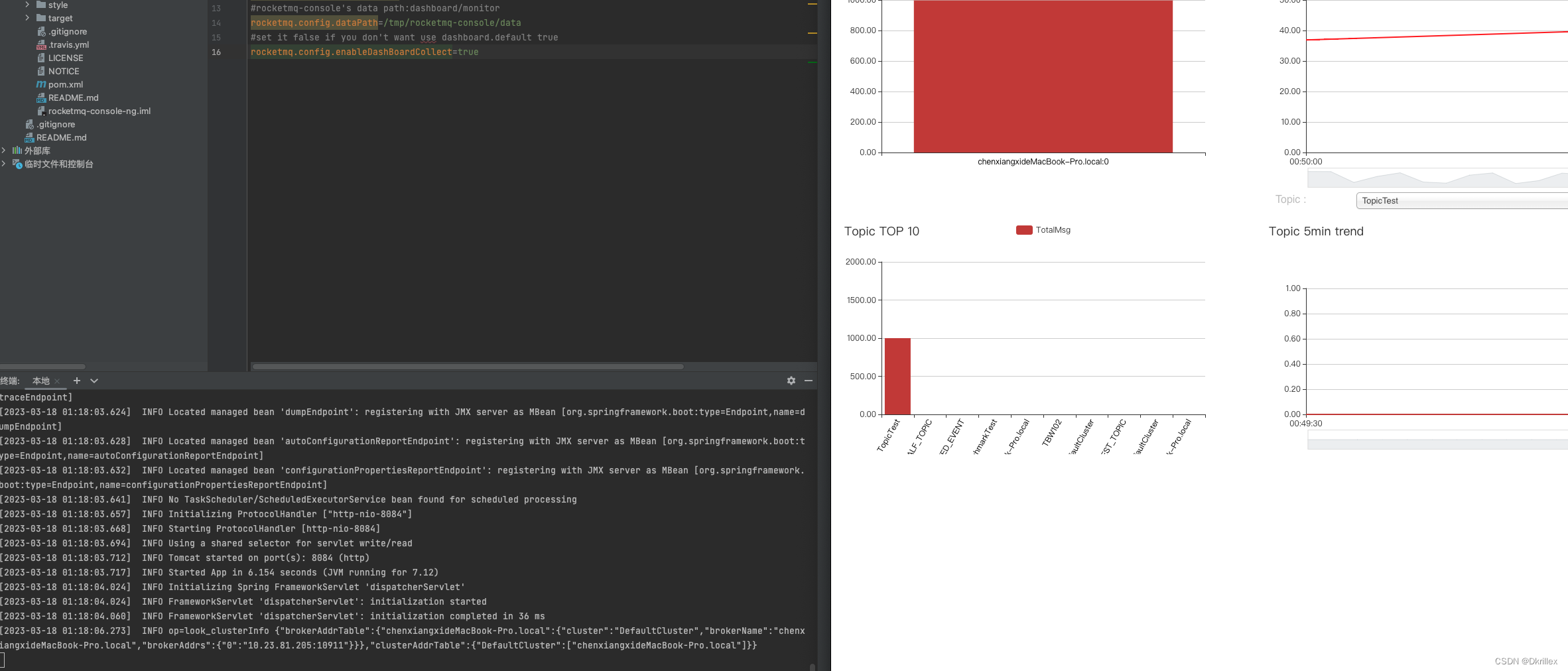Click the 00:50:00 time axis label
Screen dimensions: 1568x671
click(1305, 162)
